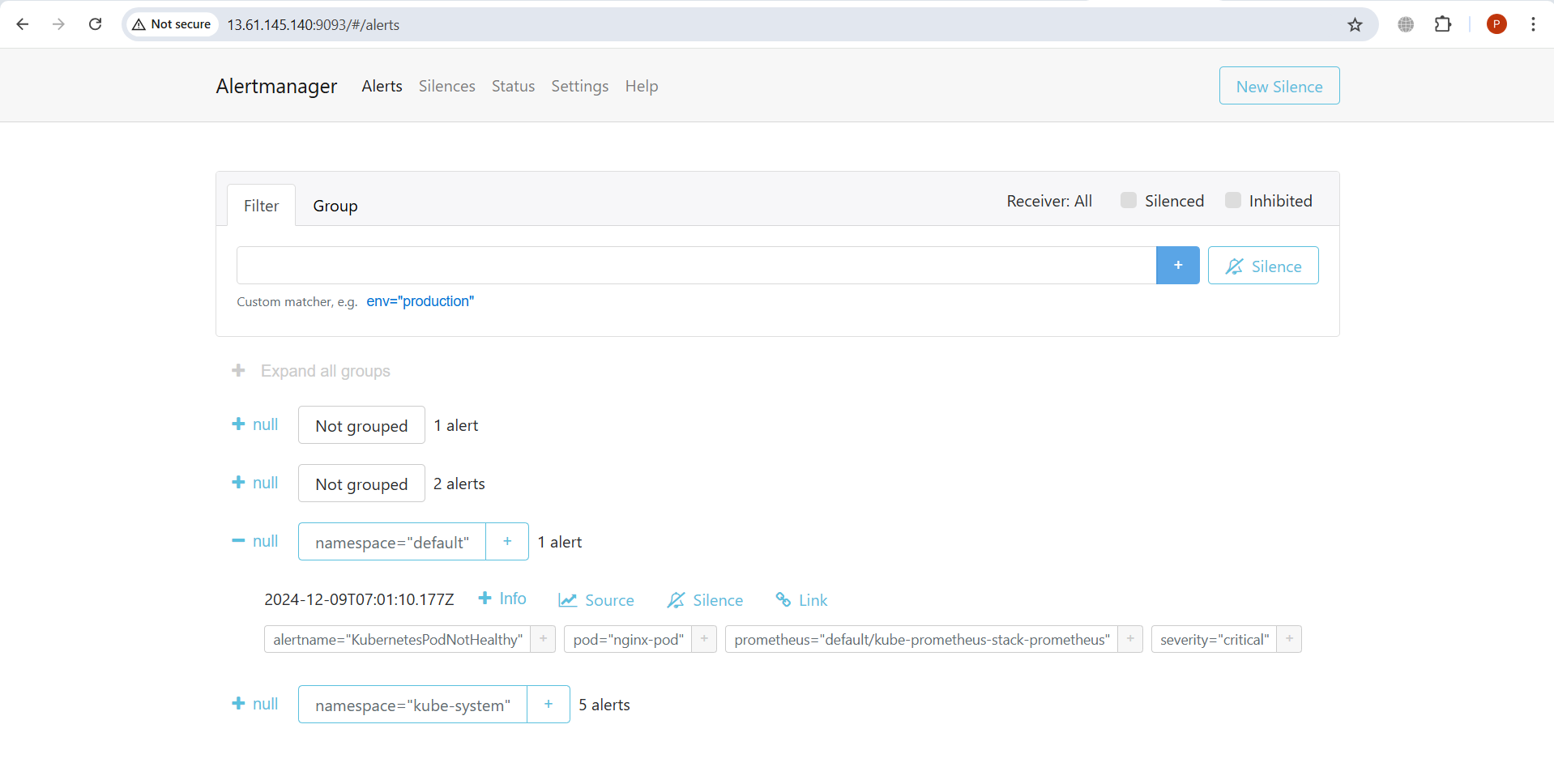Add prometheus label matcher using its plus icon
Viewport: 1554px width, 784px height.
(x=1129, y=639)
